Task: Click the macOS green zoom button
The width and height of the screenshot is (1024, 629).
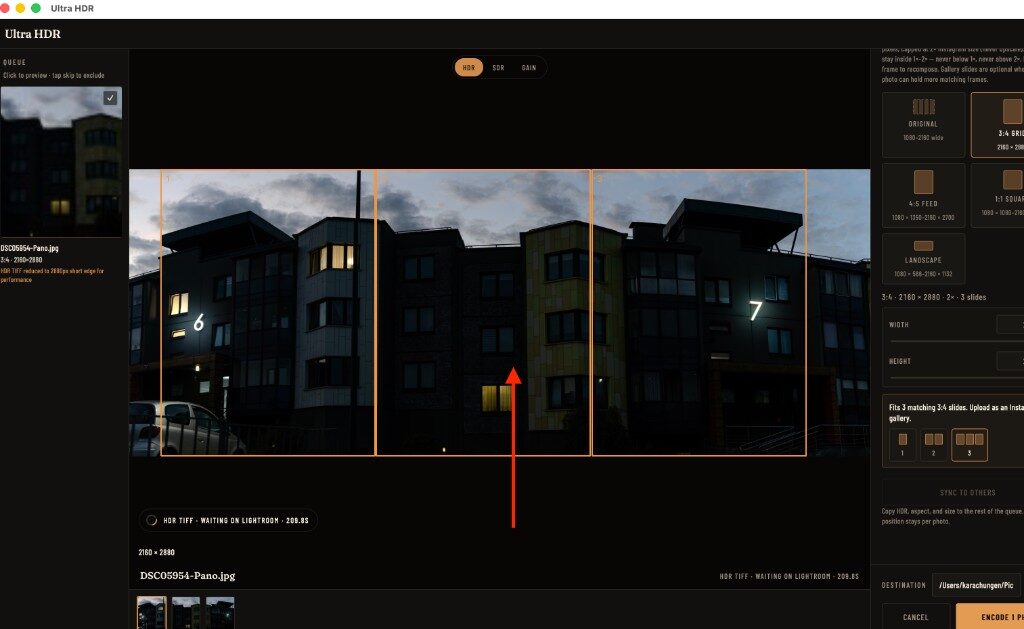Action: pos(36,8)
